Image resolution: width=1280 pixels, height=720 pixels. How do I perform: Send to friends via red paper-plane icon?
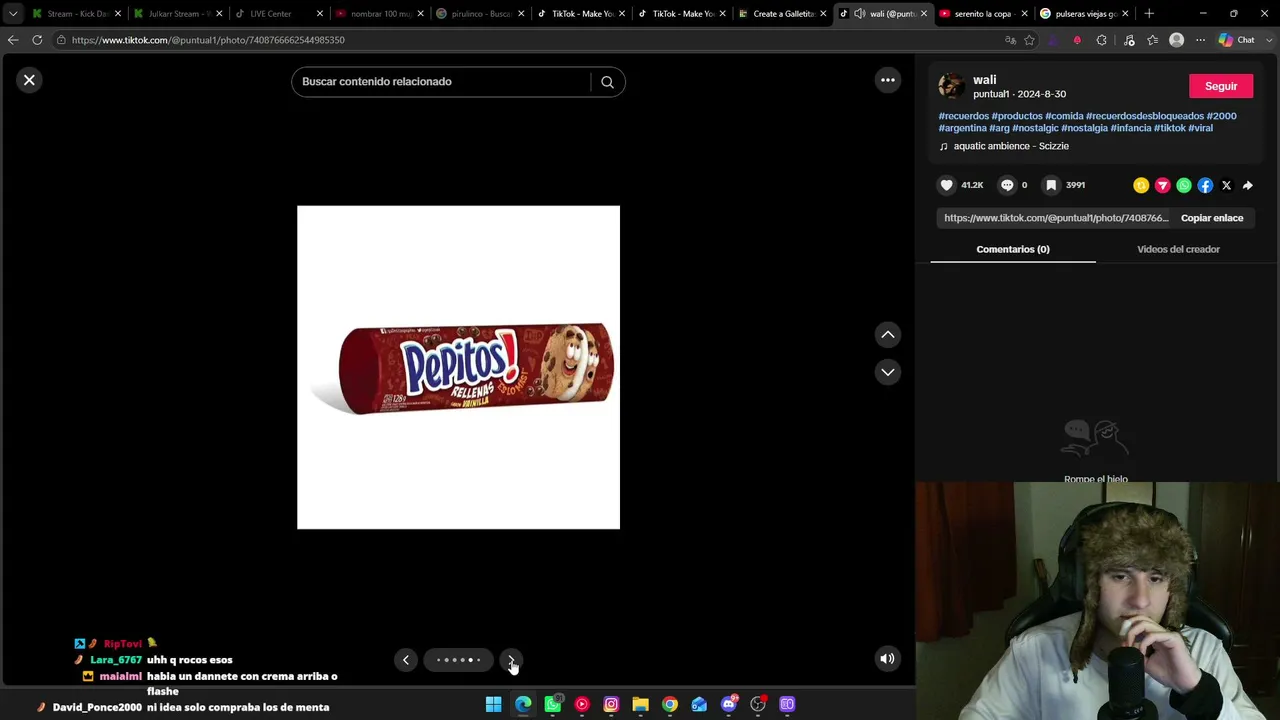click(x=1162, y=185)
